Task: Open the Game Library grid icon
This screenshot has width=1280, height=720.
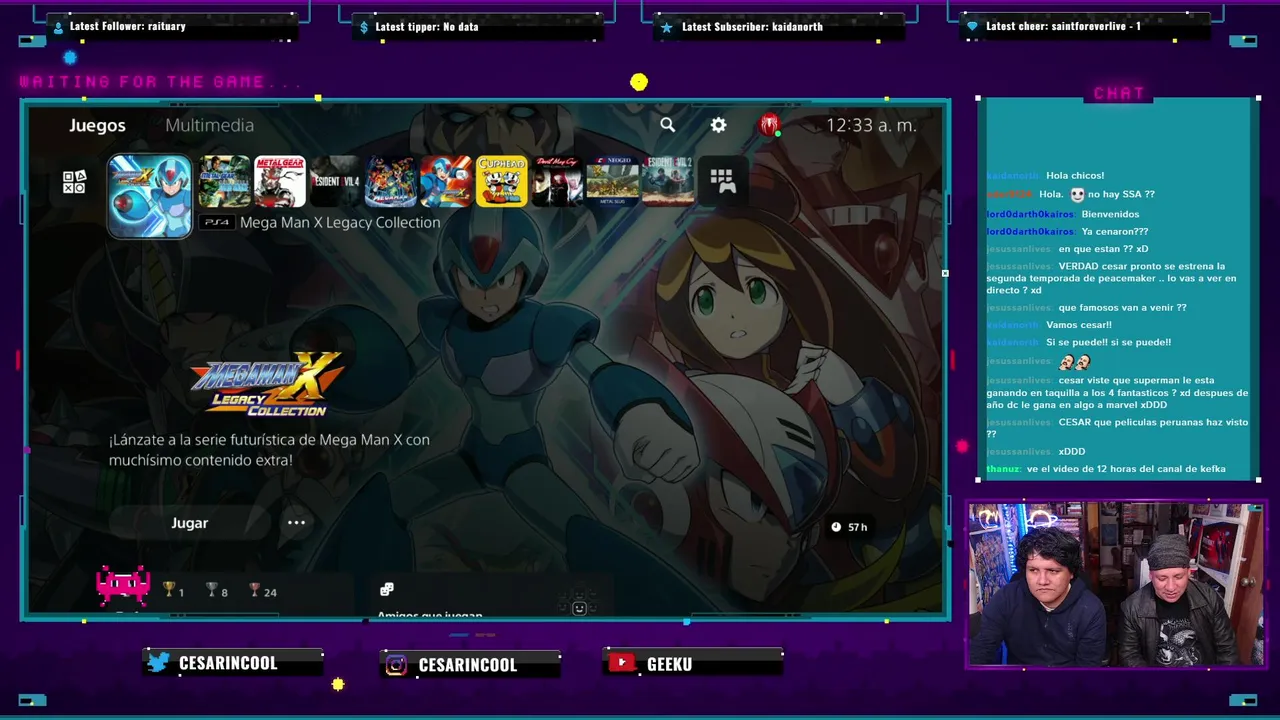Action: [723, 181]
